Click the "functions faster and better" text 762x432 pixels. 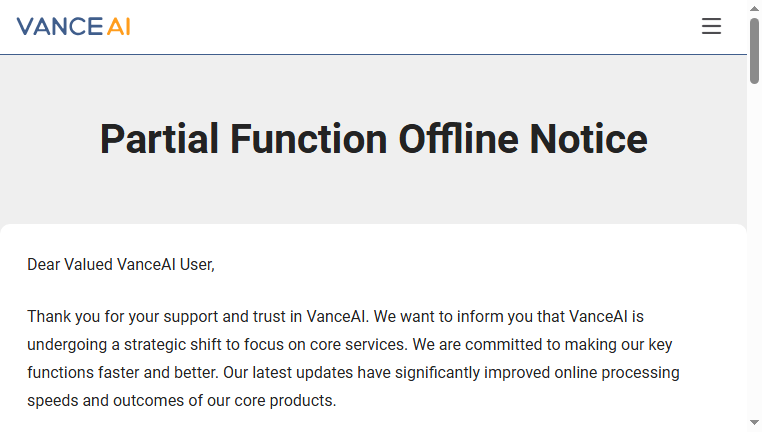pos(122,373)
